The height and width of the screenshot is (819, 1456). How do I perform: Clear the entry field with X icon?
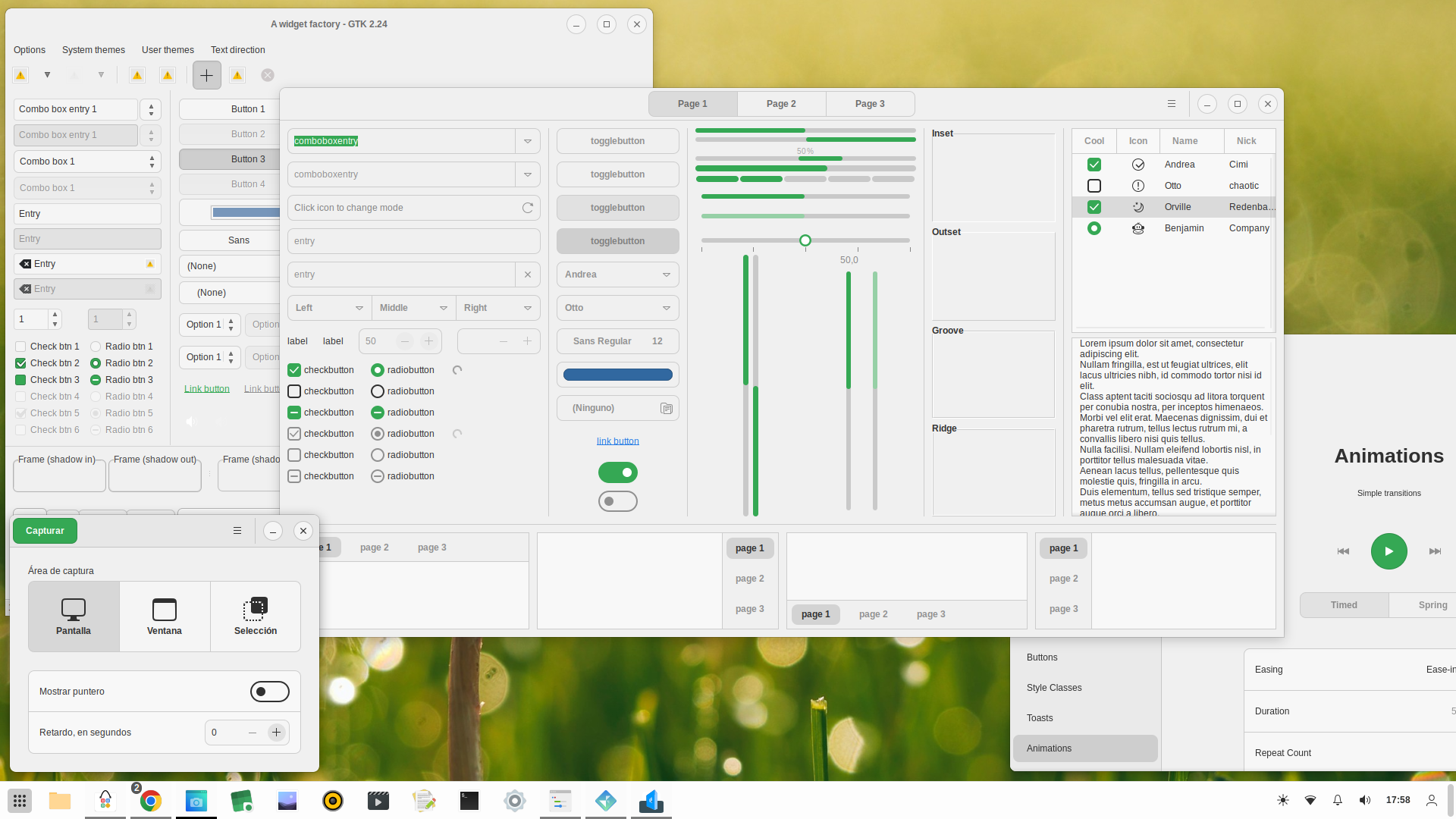tap(528, 275)
